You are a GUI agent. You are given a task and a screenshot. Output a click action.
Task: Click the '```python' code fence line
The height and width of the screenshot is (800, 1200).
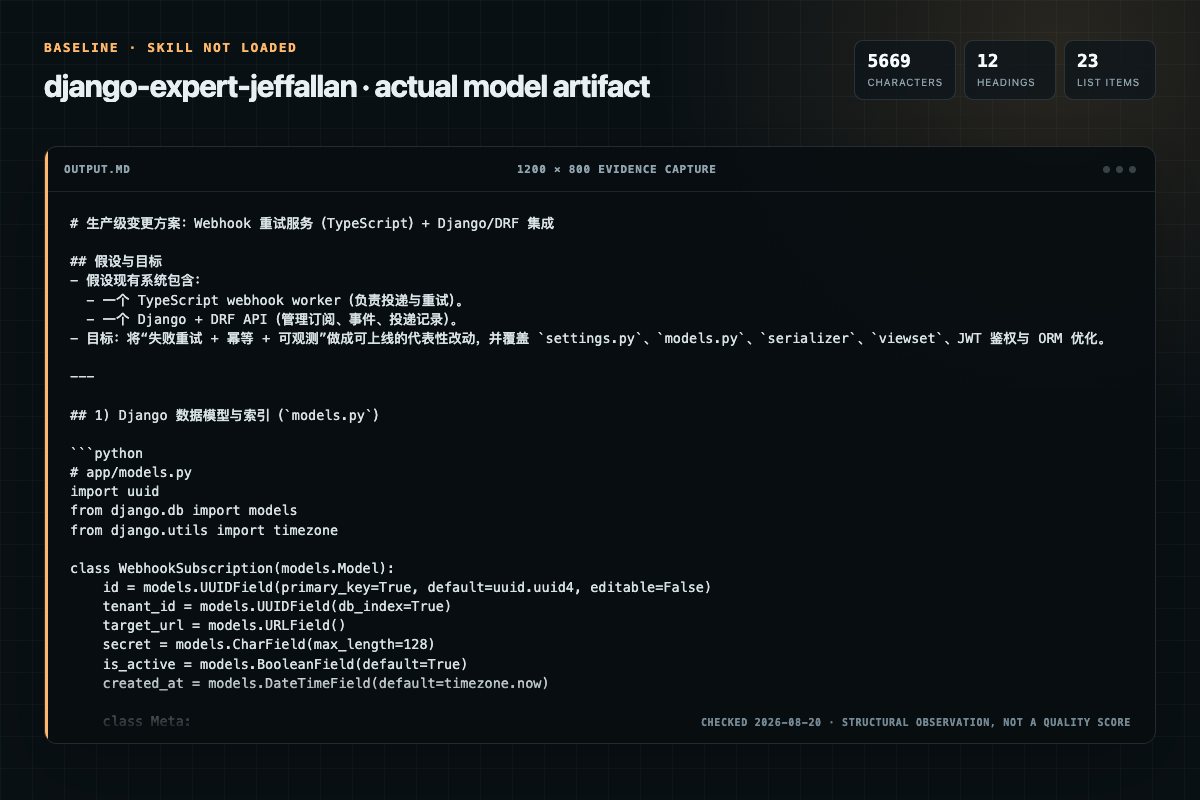tap(106, 453)
